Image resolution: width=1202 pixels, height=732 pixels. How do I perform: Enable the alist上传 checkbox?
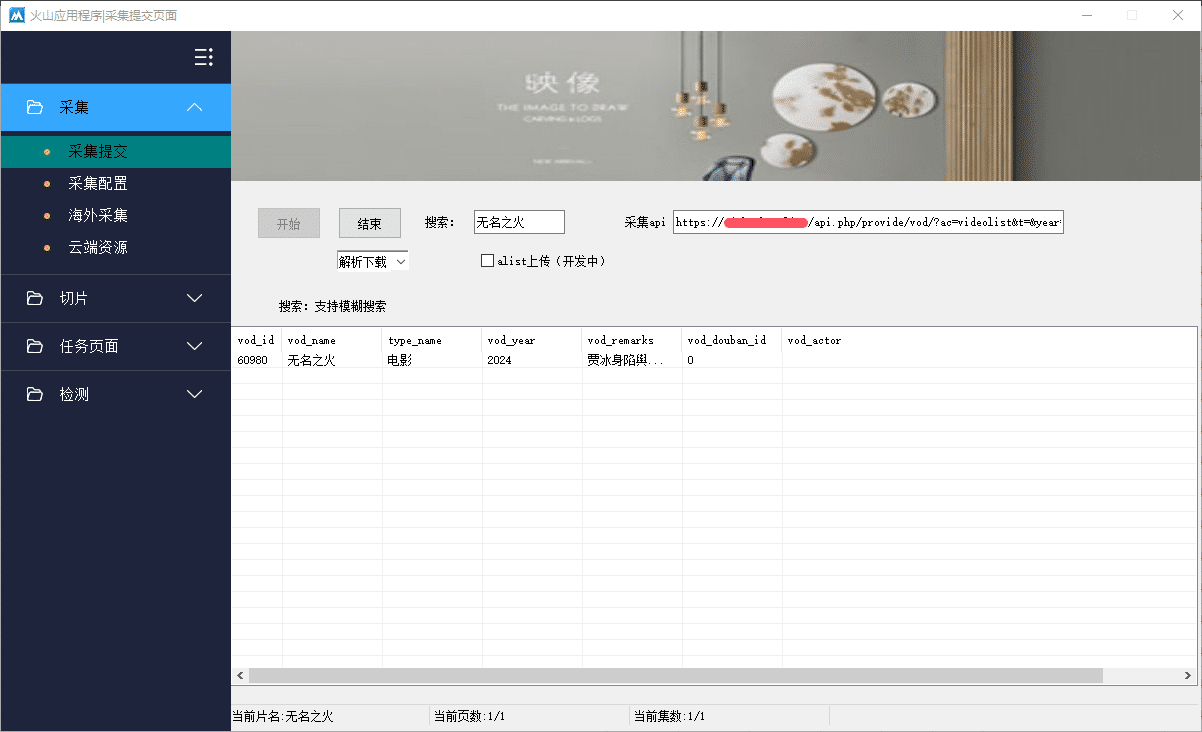488,261
